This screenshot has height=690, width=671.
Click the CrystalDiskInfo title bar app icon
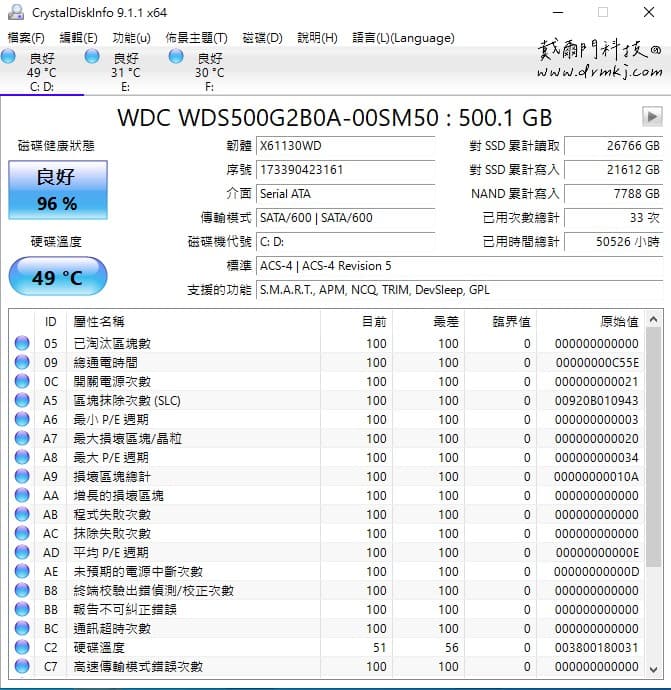point(16,12)
